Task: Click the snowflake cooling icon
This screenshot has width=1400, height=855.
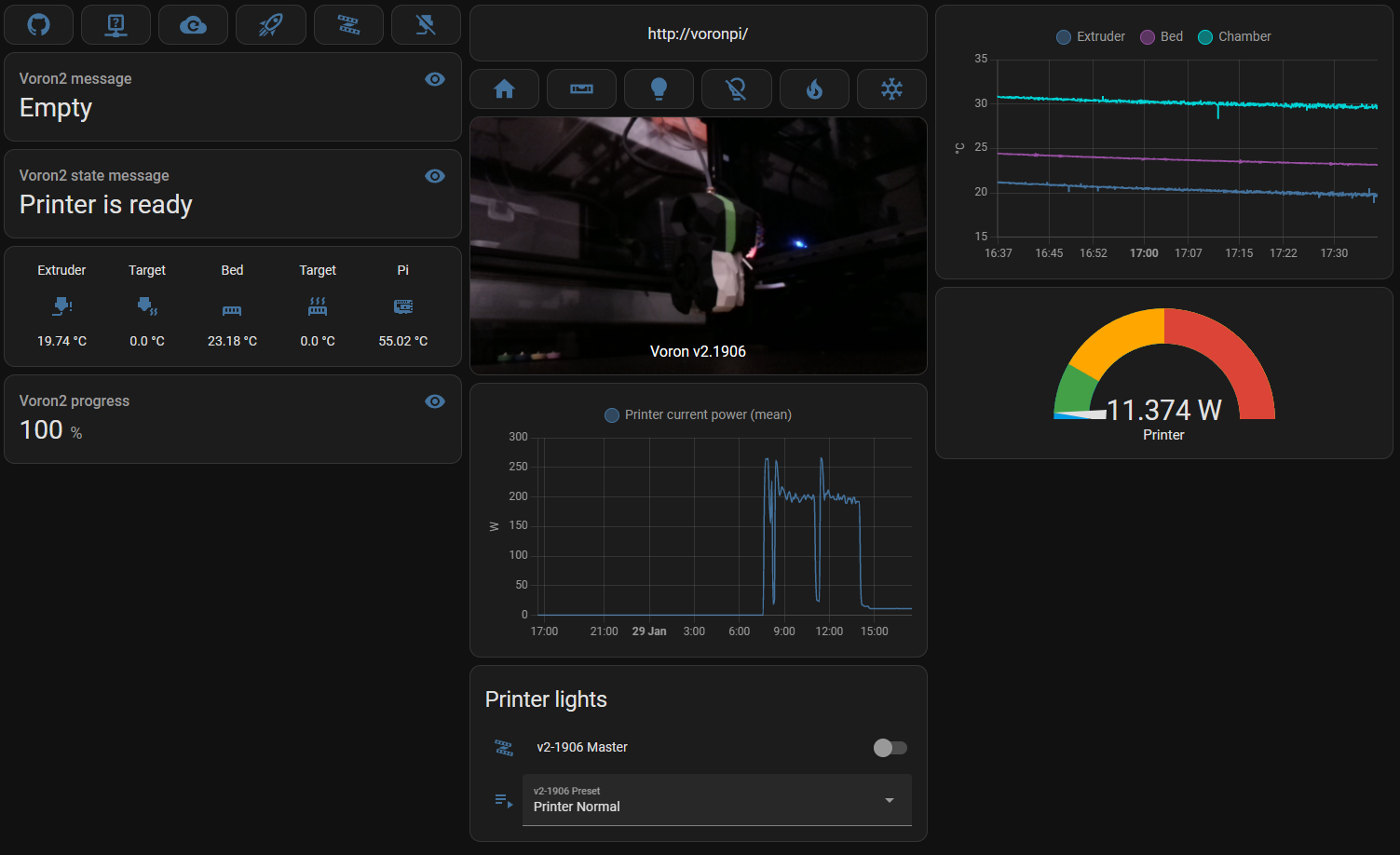Action: (x=891, y=88)
